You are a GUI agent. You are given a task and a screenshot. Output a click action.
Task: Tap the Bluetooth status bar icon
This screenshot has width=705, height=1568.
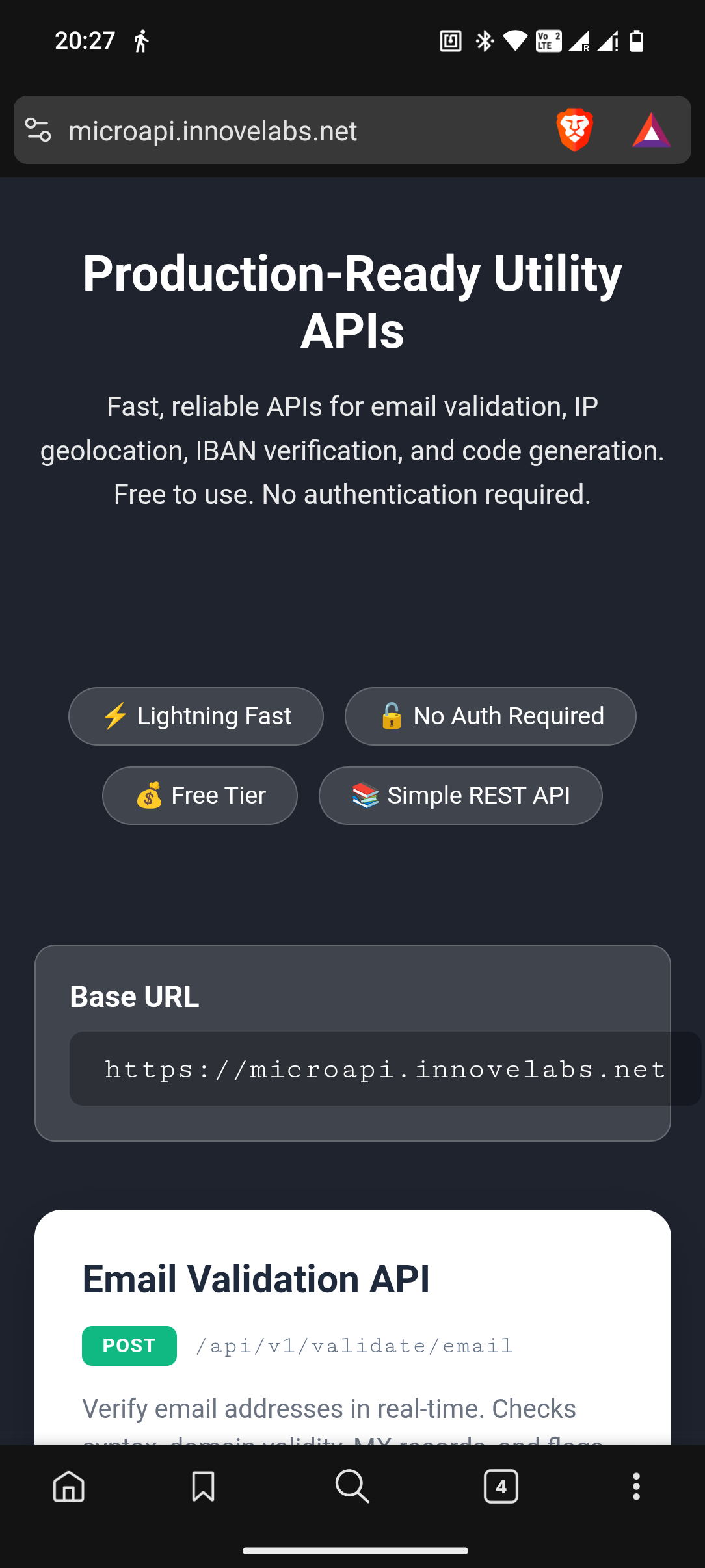pyautogui.click(x=485, y=41)
